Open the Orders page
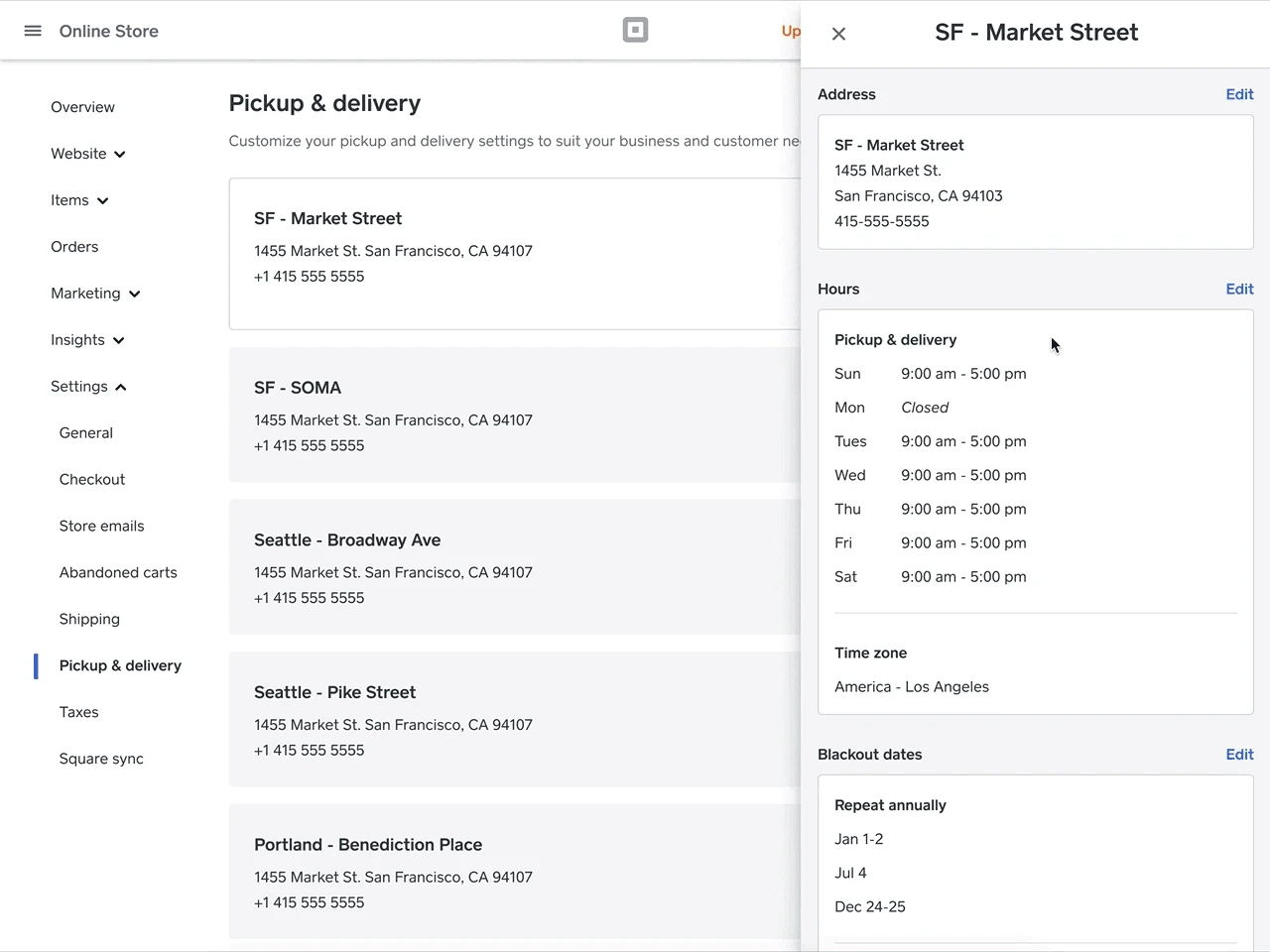1270x952 pixels. [x=74, y=247]
